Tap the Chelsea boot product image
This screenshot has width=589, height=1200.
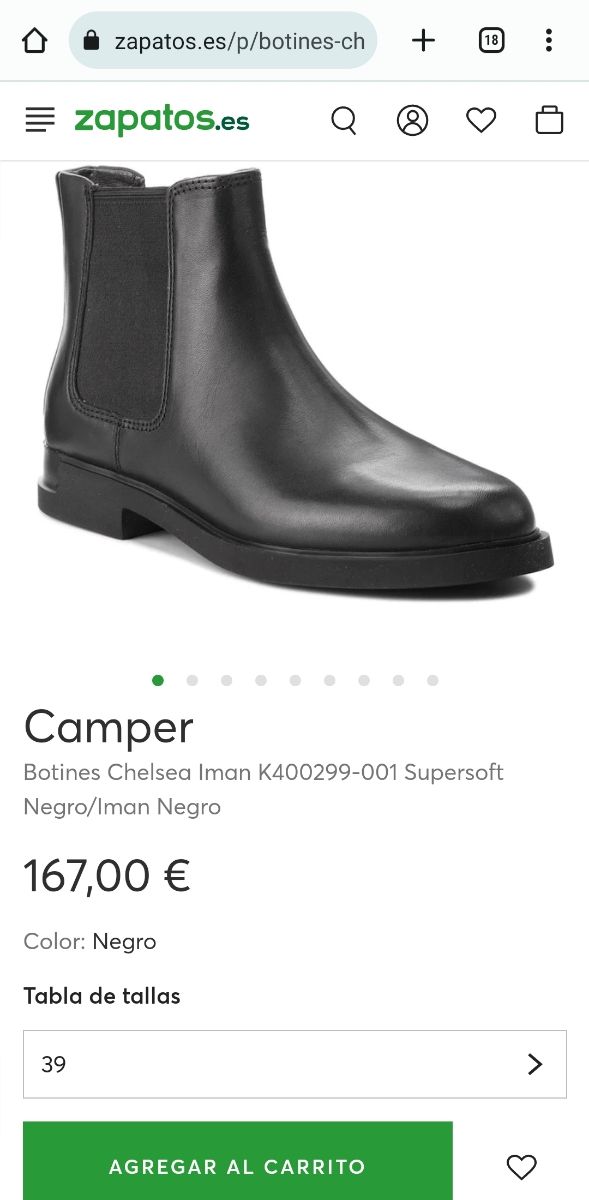(295, 385)
